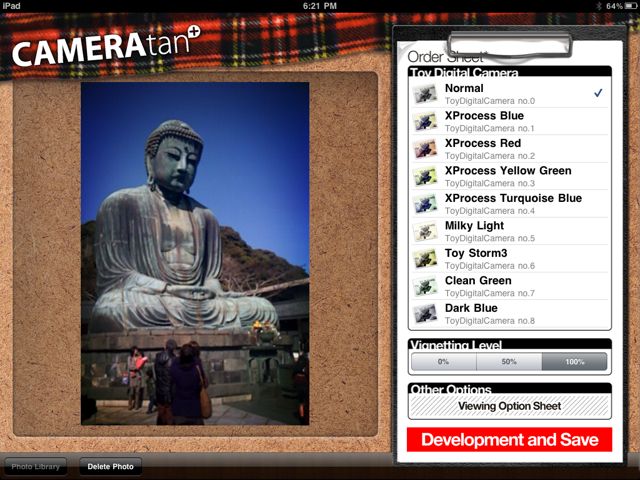Click the checkmark beside Normal filter
640x480 pixels.
click(x=598, y=93)
